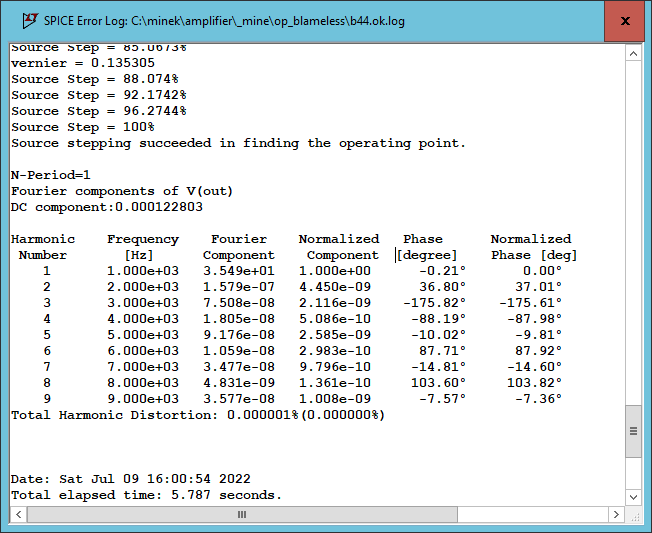
Task: Click normalized component 9.796e-10
Action: coord(335,367)
